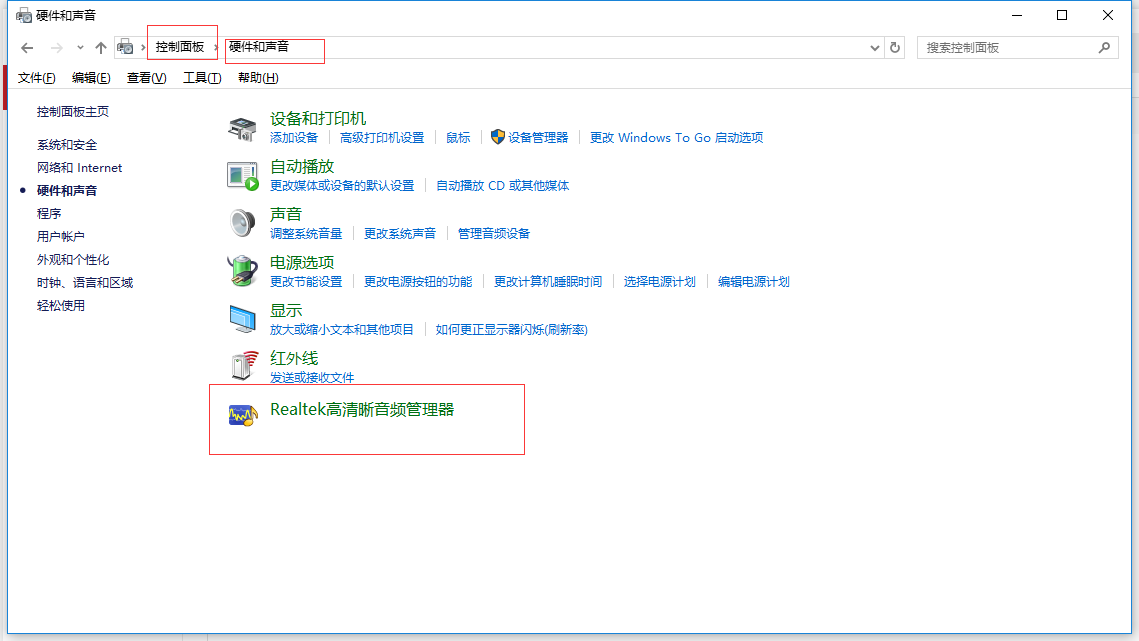Click 放大或缩小文本和其他项目 link
Viewport: 1139px width, 641px height.
coord(341,329)
